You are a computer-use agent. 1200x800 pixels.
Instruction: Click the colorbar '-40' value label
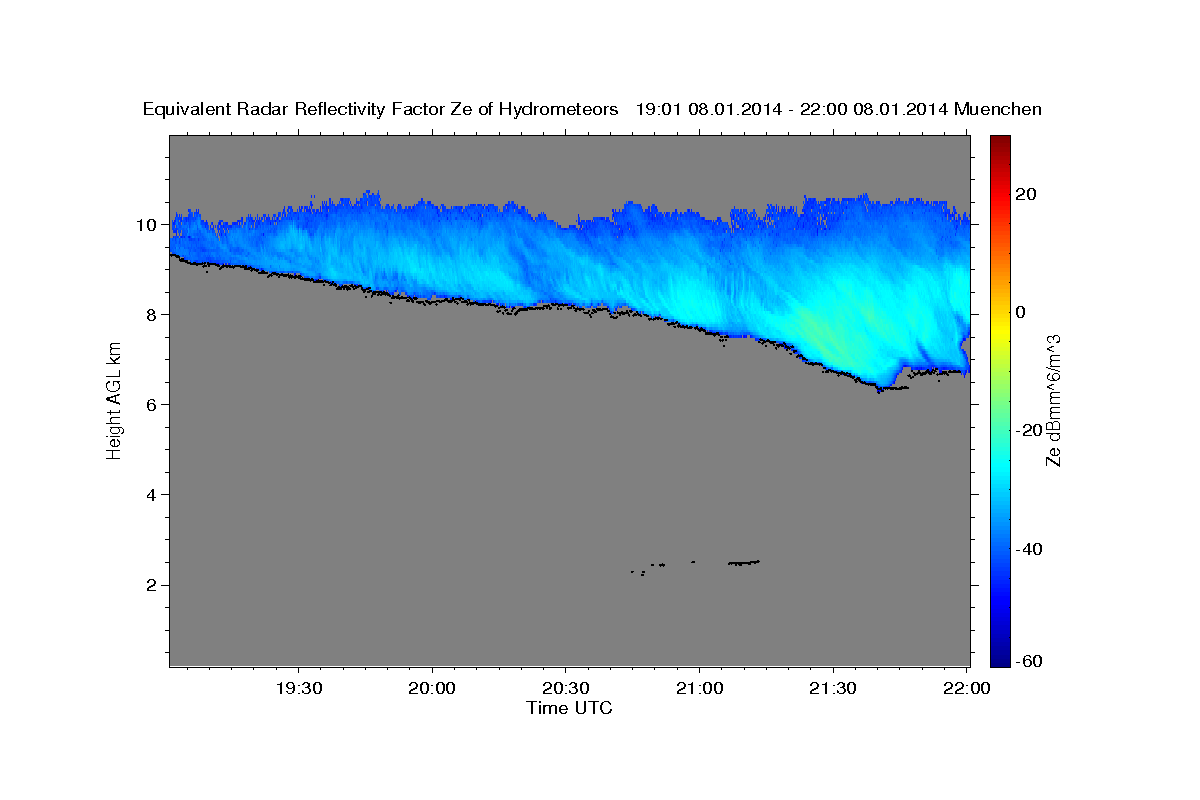[x=1027, y=549]
